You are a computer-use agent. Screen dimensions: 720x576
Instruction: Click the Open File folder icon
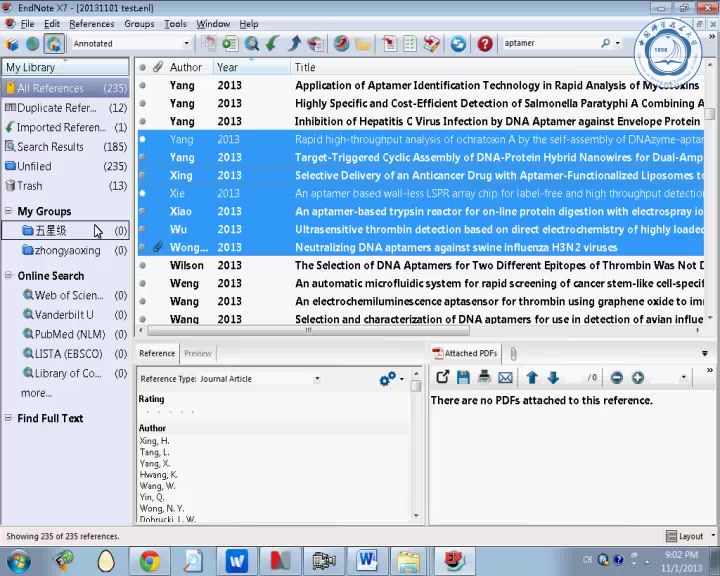(x=363, y=44)
